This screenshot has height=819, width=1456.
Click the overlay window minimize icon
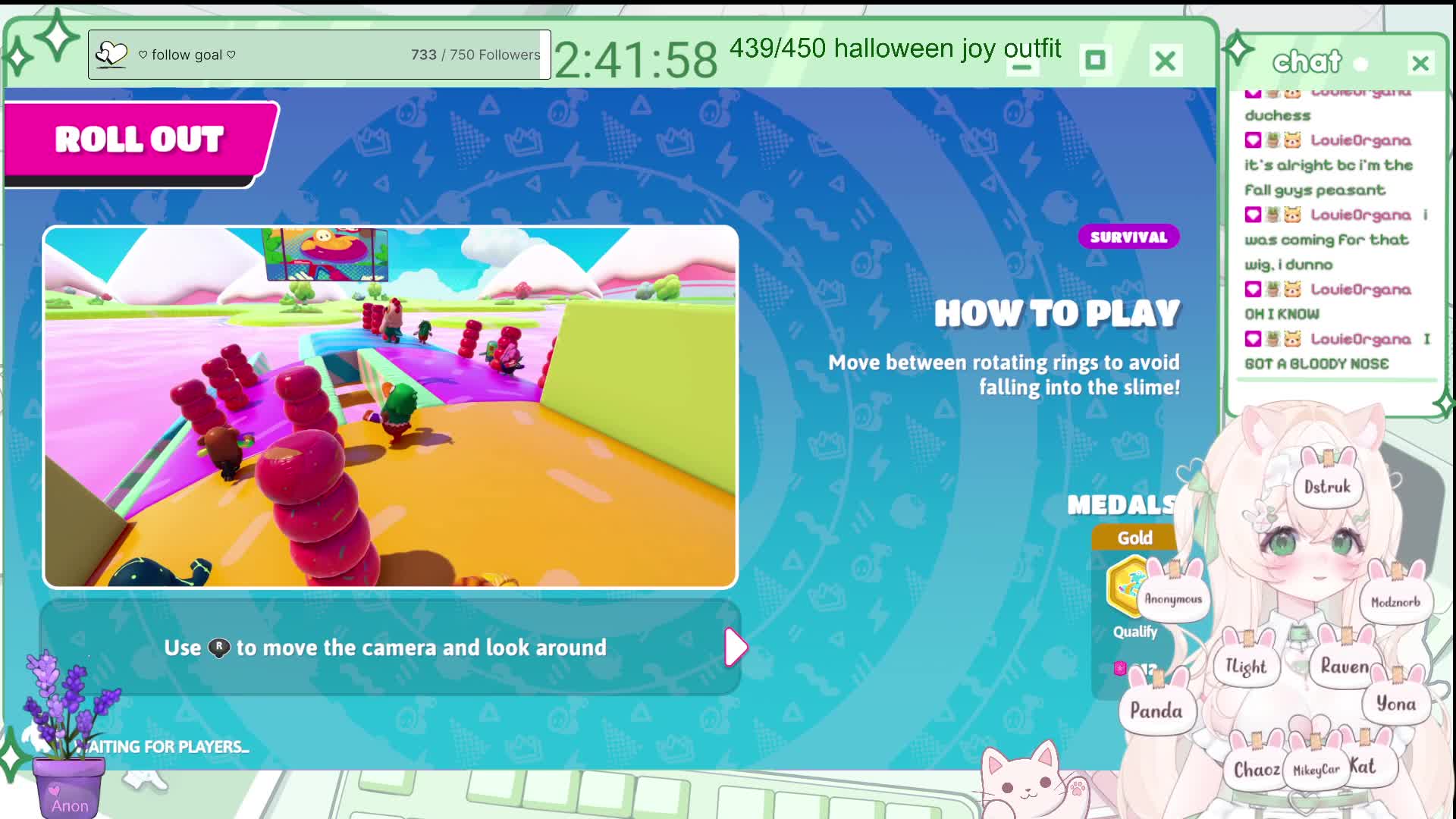coord(1022,67)
